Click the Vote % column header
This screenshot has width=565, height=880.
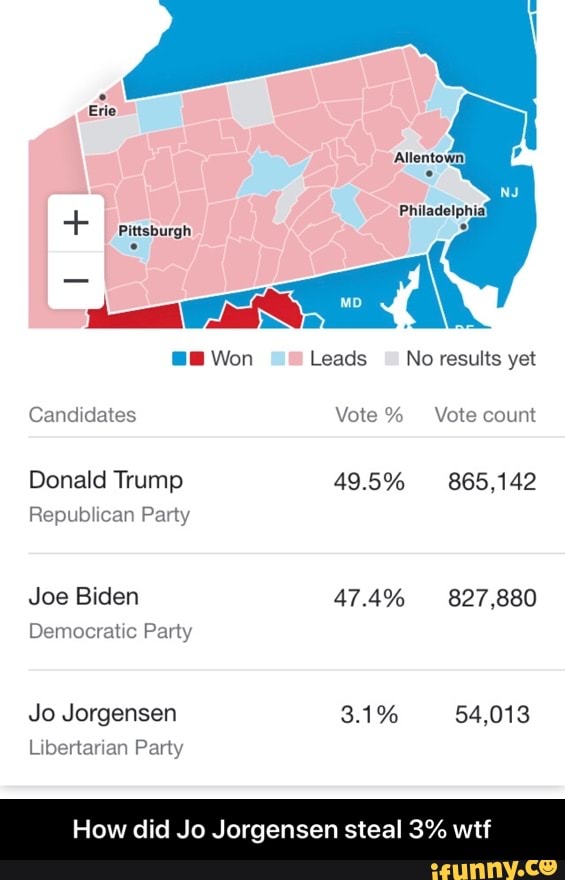pyautogui.click(x=369, y=415)
